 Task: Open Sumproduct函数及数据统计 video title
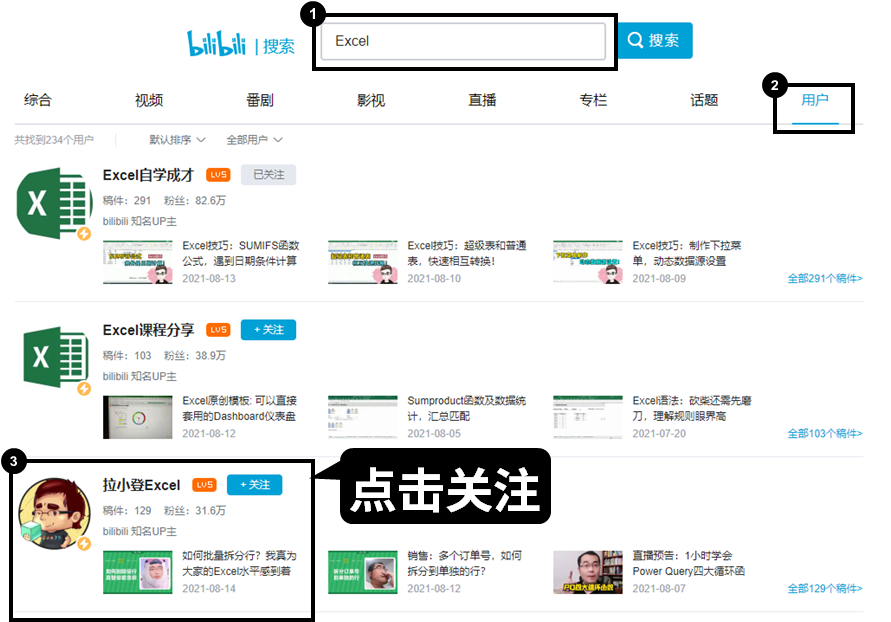(x=467, y=408)
